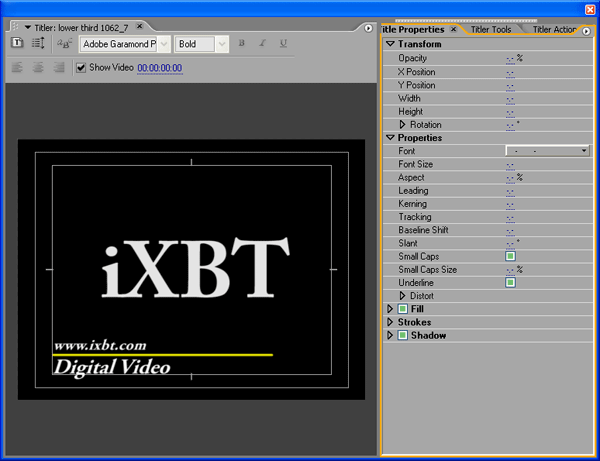Open Titler panel flyout menu
The height and width of the screenshot is (461, 600).
point(368,28)
